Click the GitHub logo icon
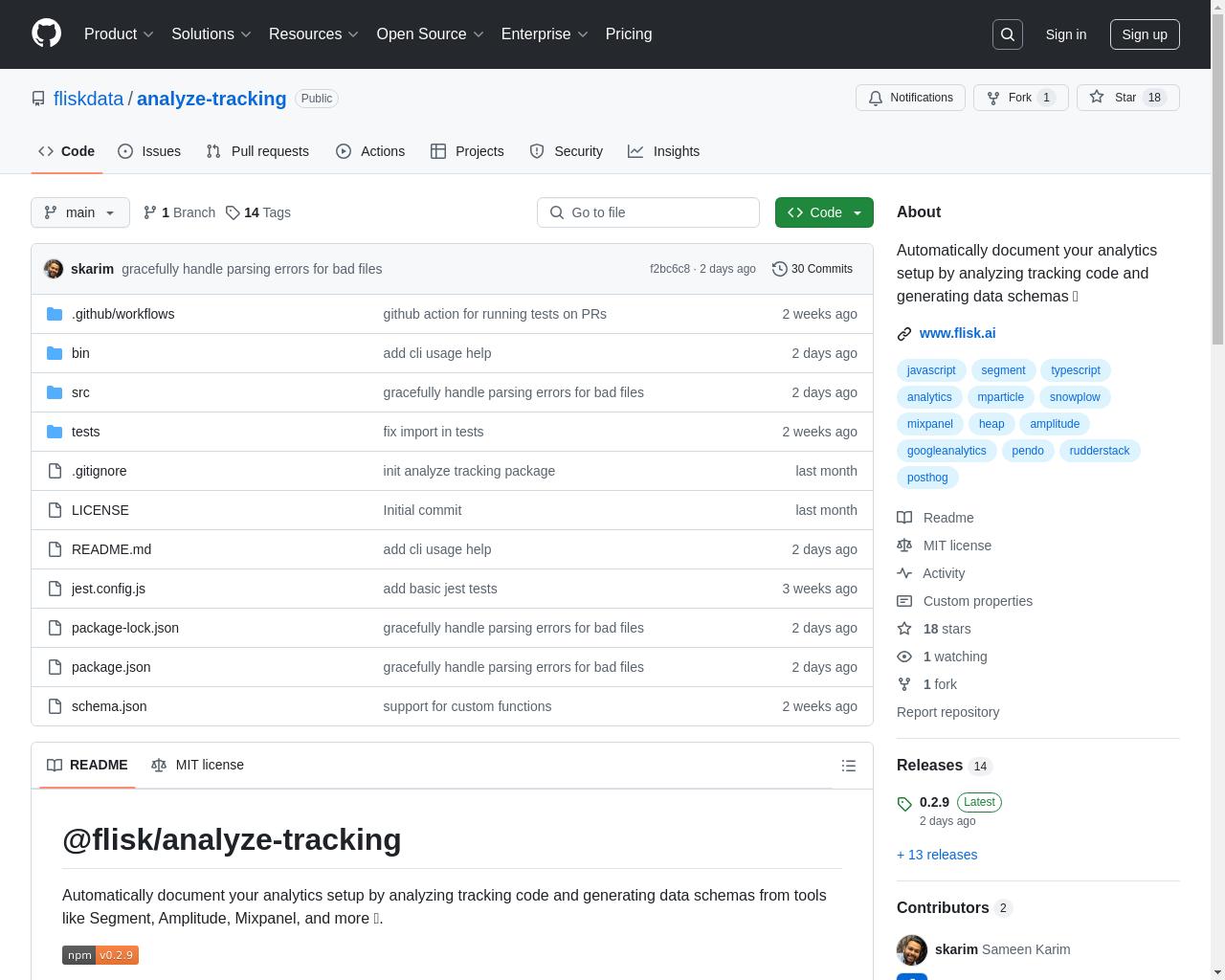The image size is (1225, 980). pyautogui.click(x=46, y=33)
